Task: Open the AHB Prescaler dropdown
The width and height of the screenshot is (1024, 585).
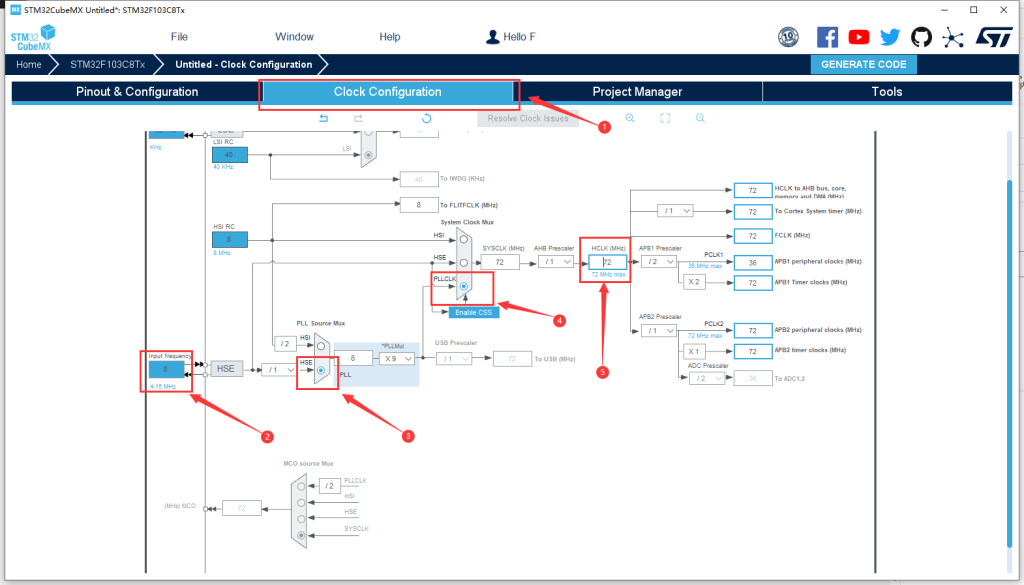Action: click(556, 262)
